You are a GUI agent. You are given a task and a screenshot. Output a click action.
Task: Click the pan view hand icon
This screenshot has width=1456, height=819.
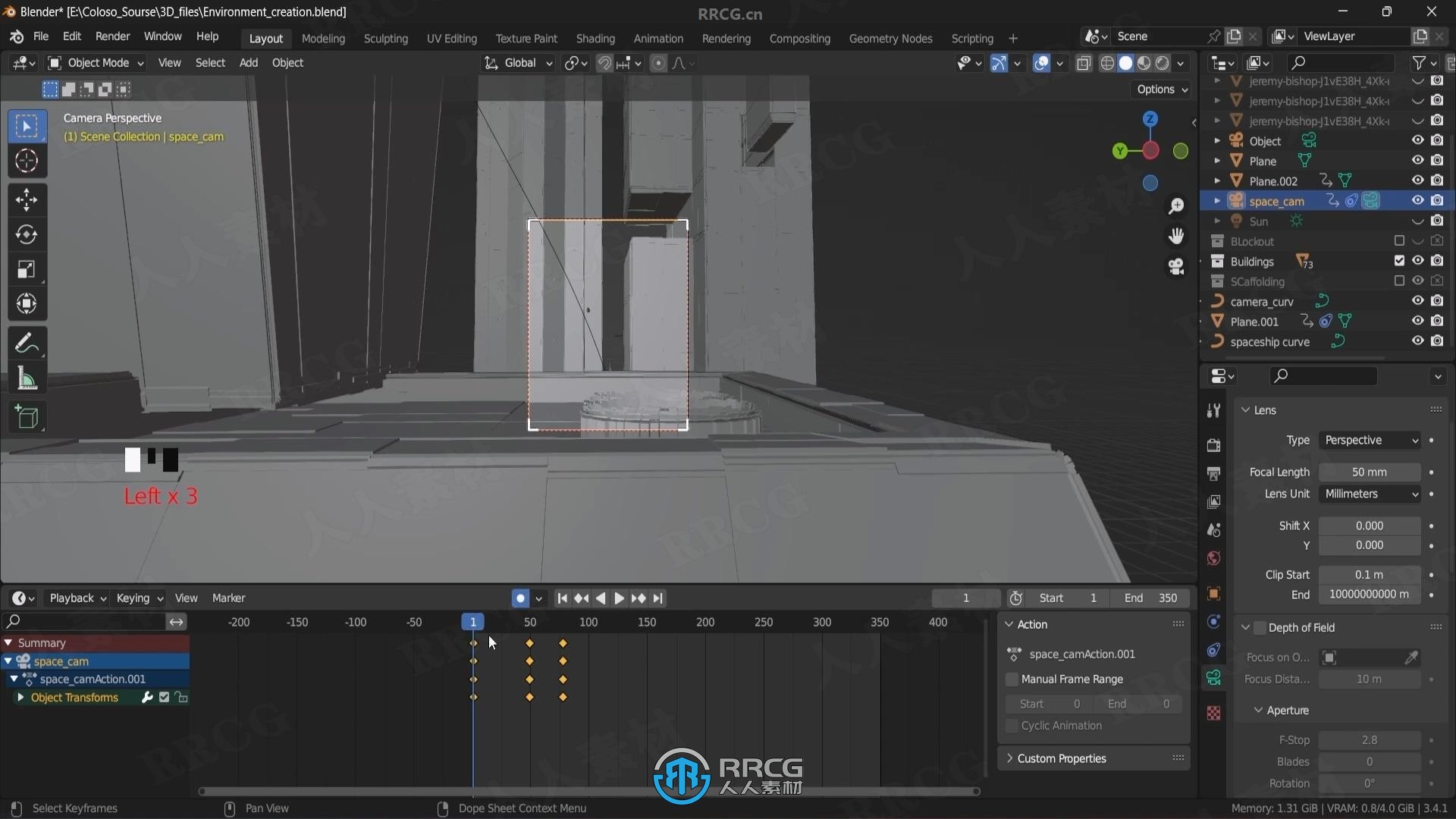[1176, 237]
